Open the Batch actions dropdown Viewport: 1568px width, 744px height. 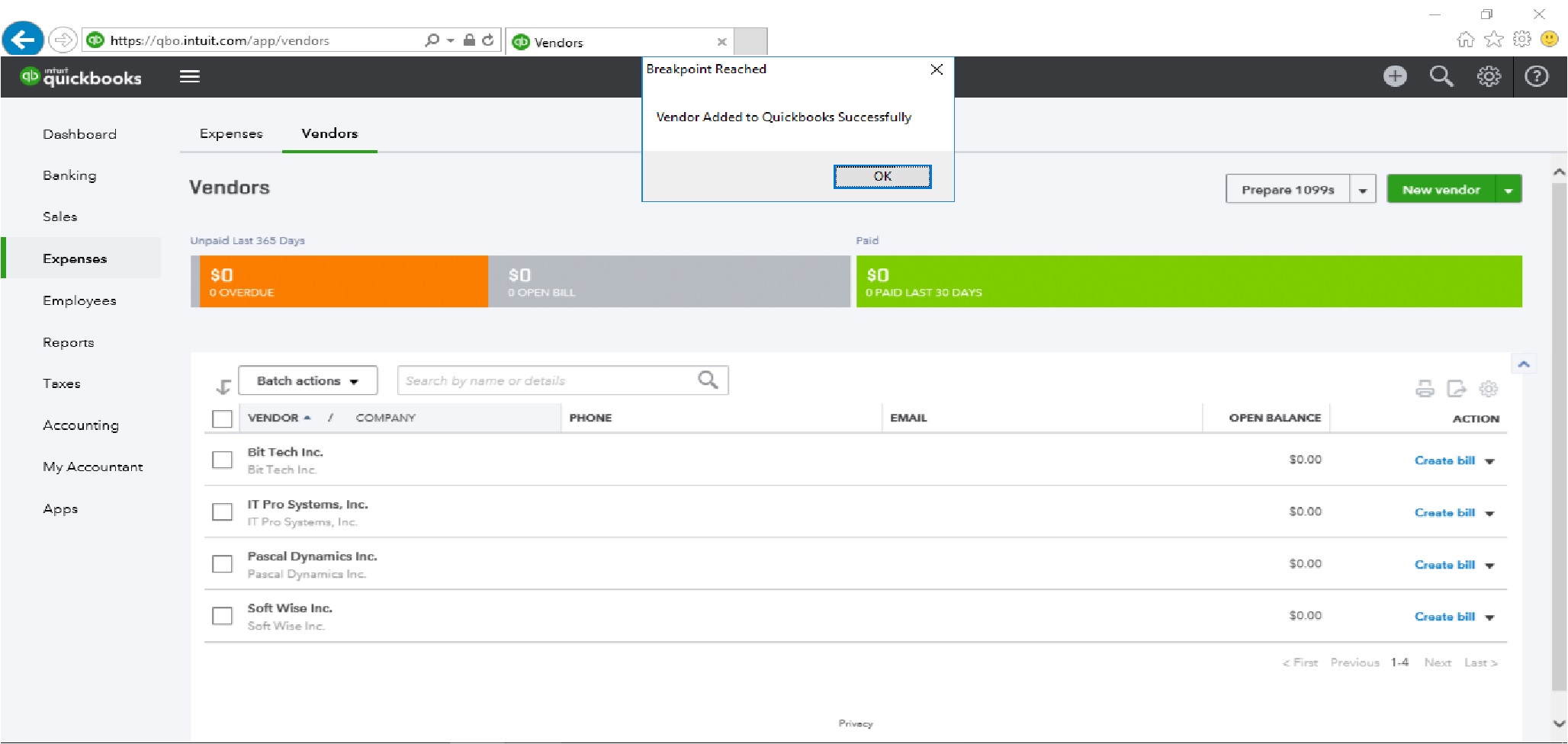coord(308,380)
